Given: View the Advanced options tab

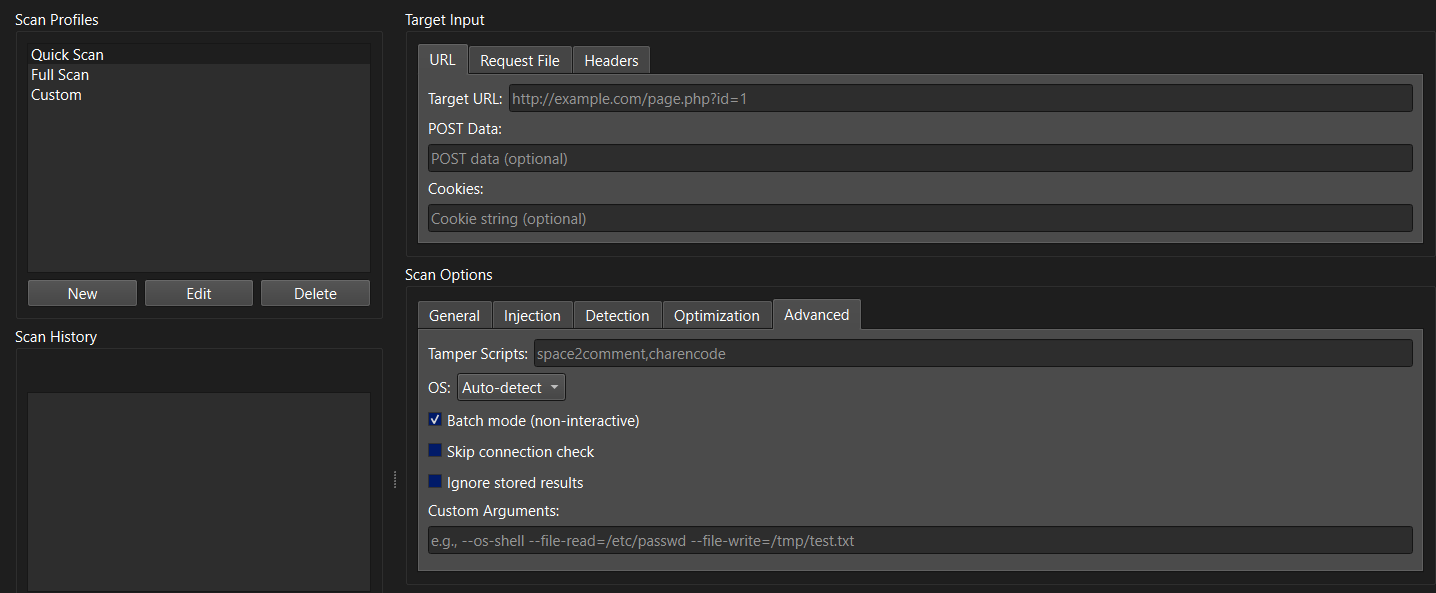Looking at the screenshot, I should coord(816,314).
